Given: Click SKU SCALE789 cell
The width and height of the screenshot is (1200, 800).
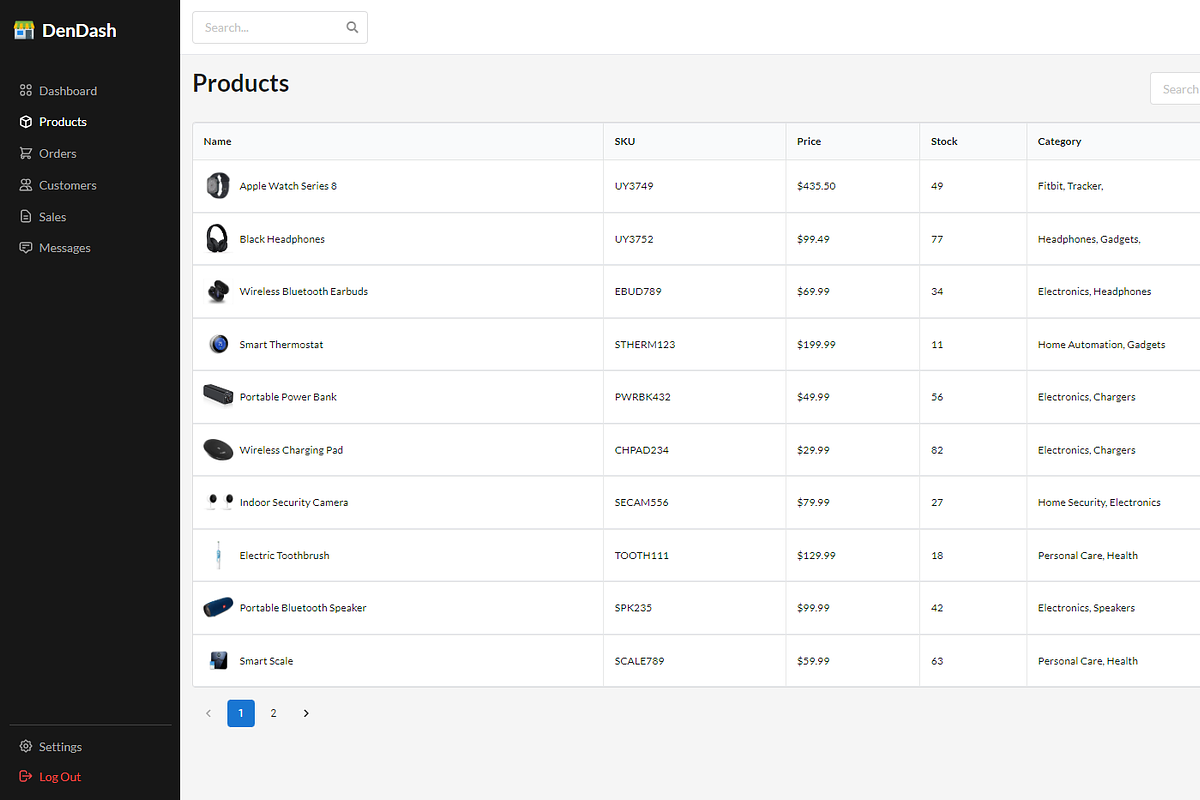Looking at the screenshot, I should click(x=639, y=661).
